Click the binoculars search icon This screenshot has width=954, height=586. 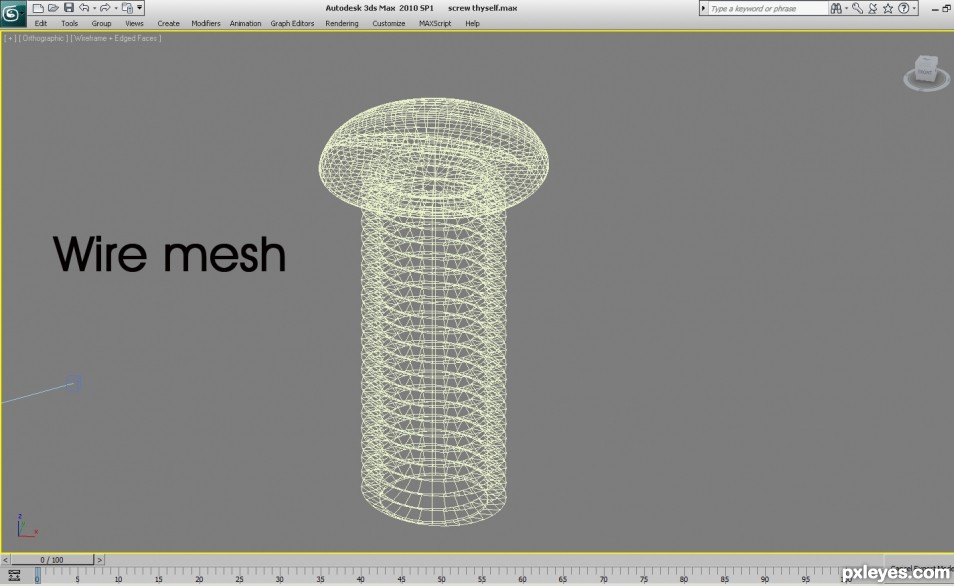pyautogui.click(x=836, y=8)
